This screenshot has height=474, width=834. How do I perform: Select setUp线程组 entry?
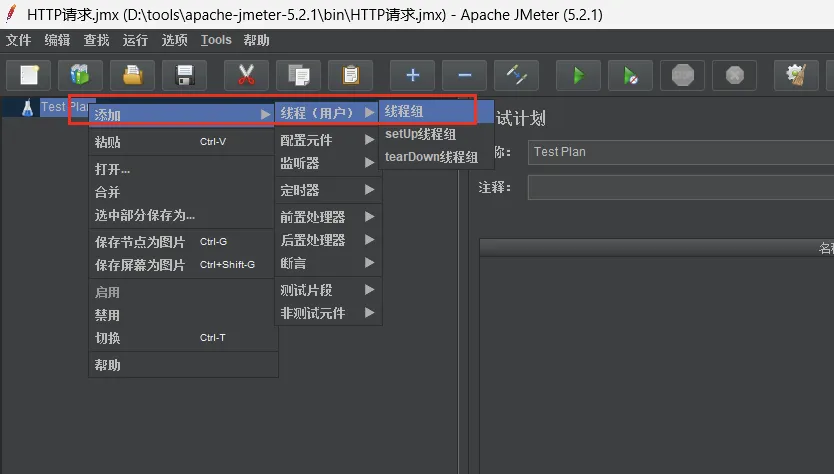(436, 134)
